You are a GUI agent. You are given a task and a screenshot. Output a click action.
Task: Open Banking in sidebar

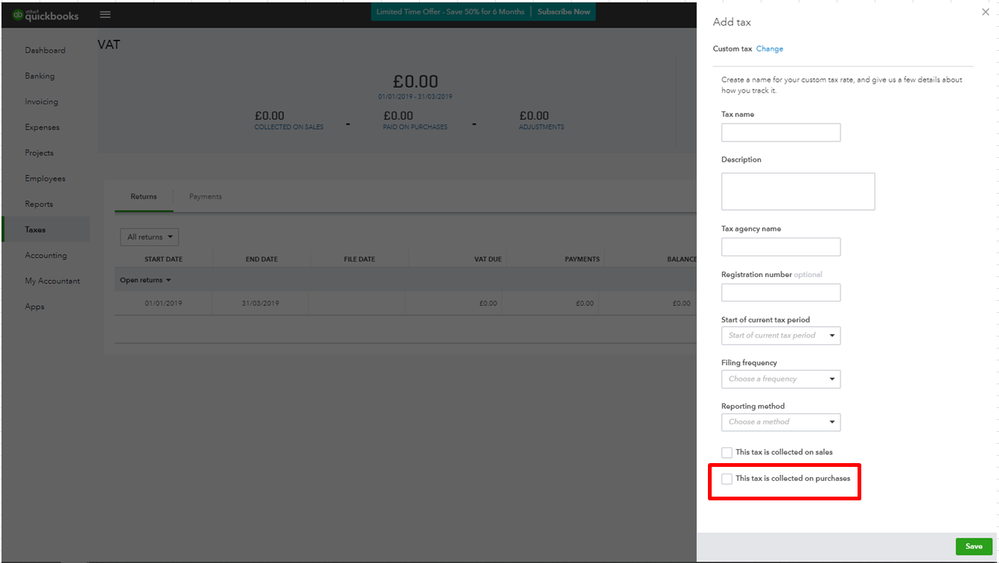coord(40,76)
